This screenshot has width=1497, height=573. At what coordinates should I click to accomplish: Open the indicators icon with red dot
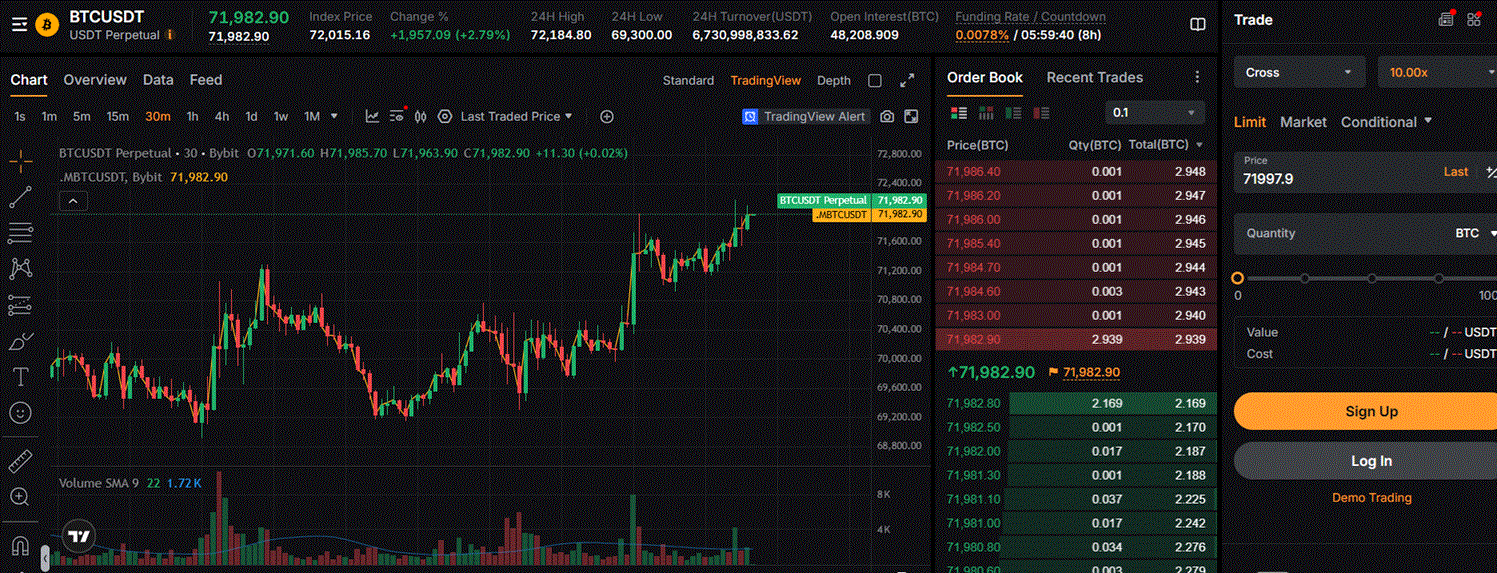click(398, 116)
